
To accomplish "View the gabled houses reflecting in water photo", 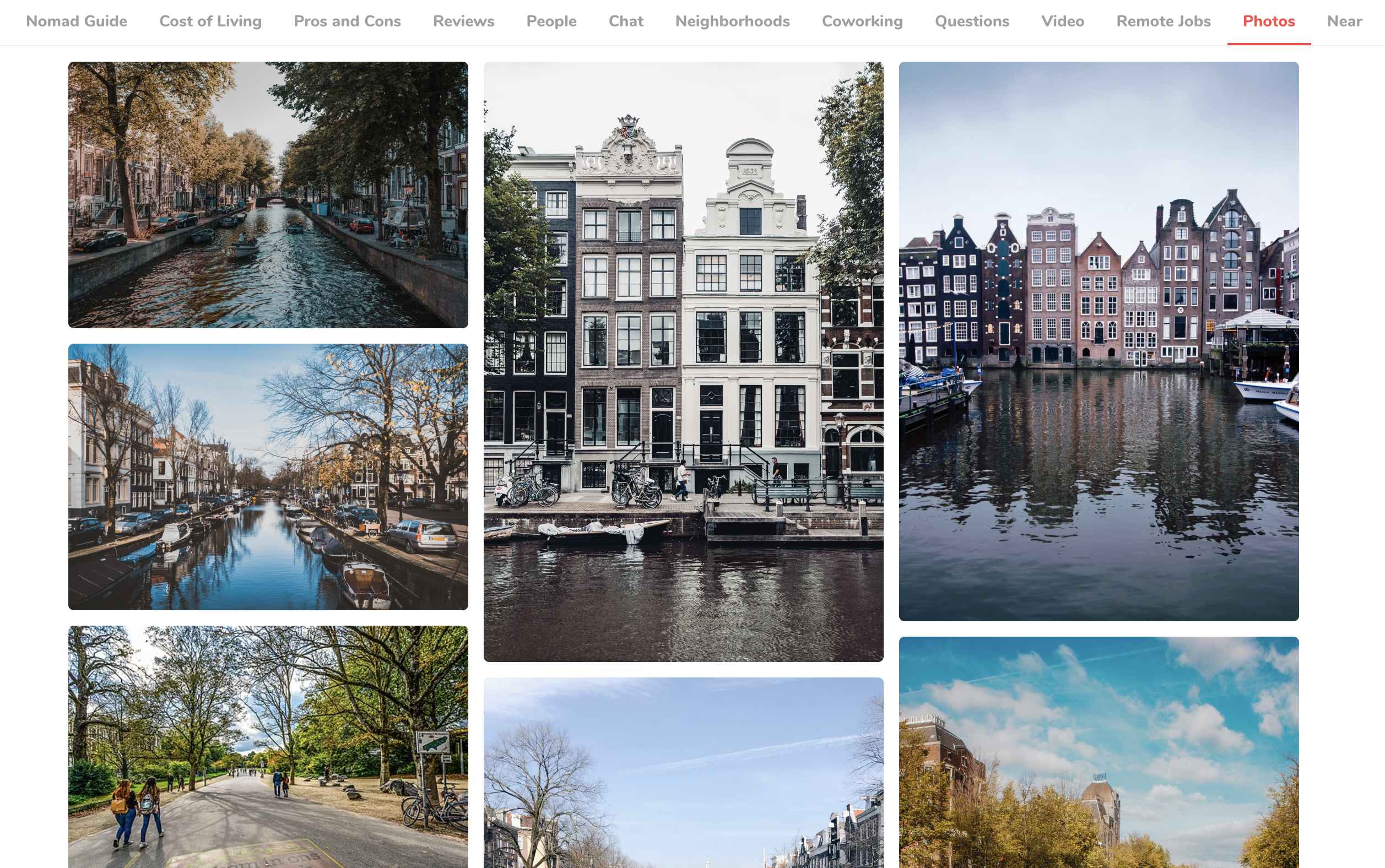I will pyautogui.click(x=1098, y=341).
